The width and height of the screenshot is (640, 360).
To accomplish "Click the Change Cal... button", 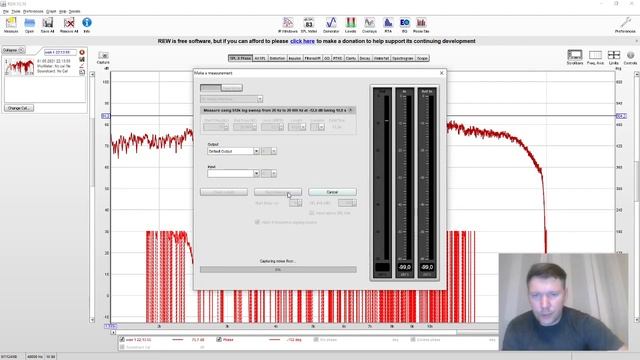I will (x=19, y=108).
